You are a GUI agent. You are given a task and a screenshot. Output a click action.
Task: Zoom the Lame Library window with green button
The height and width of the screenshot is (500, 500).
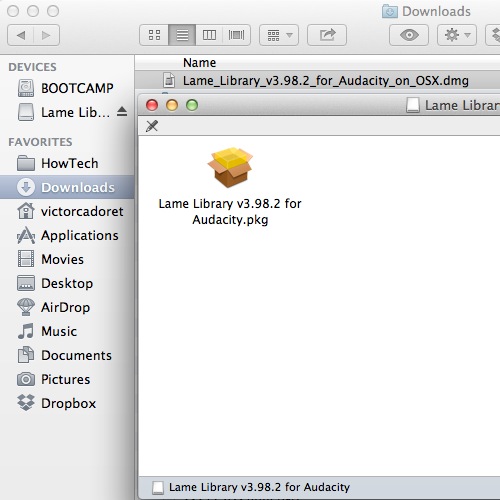(192, 105)
